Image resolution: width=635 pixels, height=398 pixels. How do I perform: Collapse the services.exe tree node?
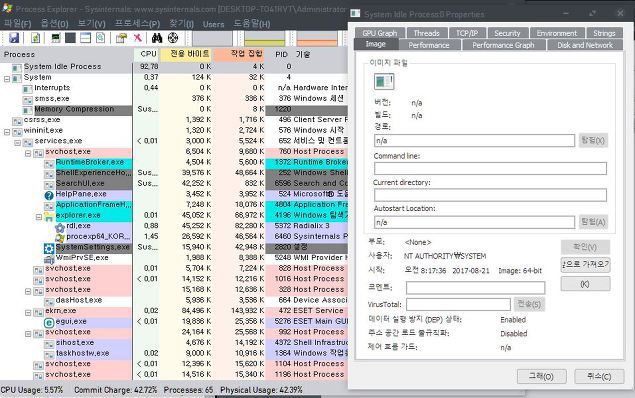click(x=17, y=143)
